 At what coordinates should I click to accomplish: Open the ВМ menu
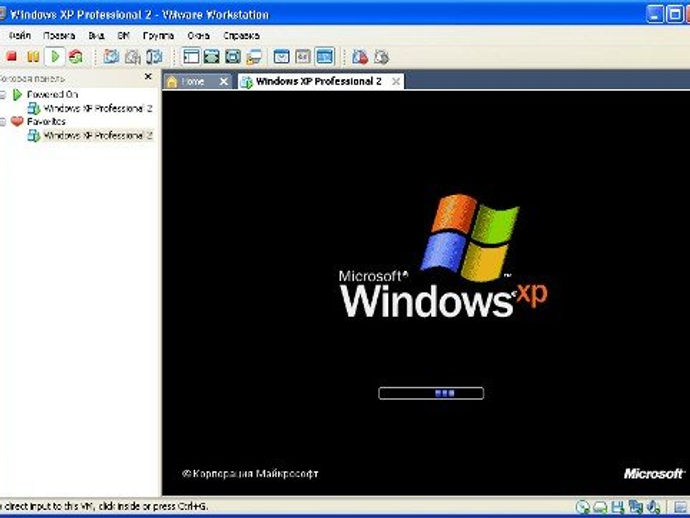pos(124,36)
